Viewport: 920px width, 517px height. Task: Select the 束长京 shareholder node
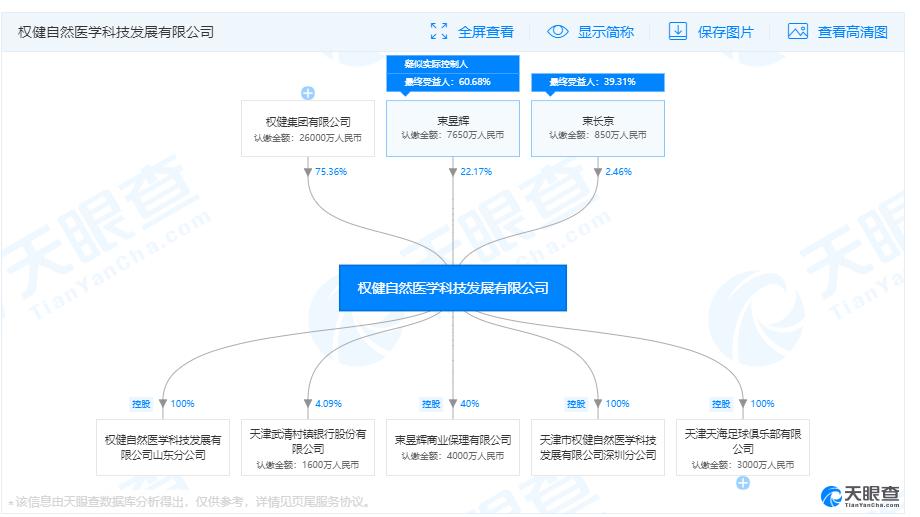click(597, 129)
